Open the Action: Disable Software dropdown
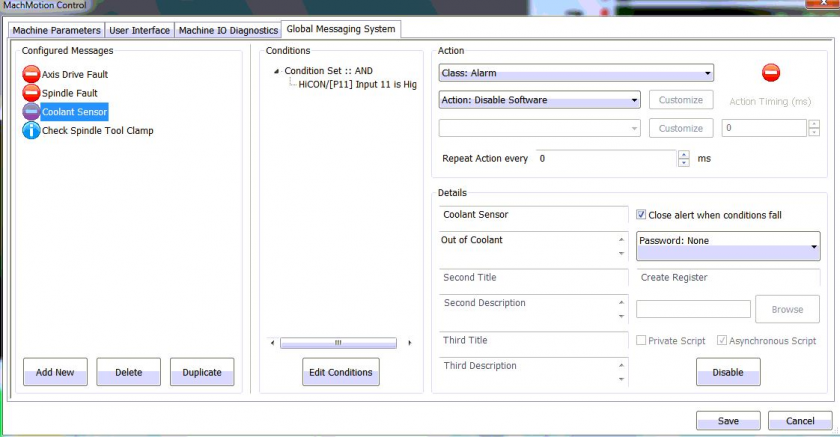Viewport: 840px width, 437px height. tap(539, 100)
